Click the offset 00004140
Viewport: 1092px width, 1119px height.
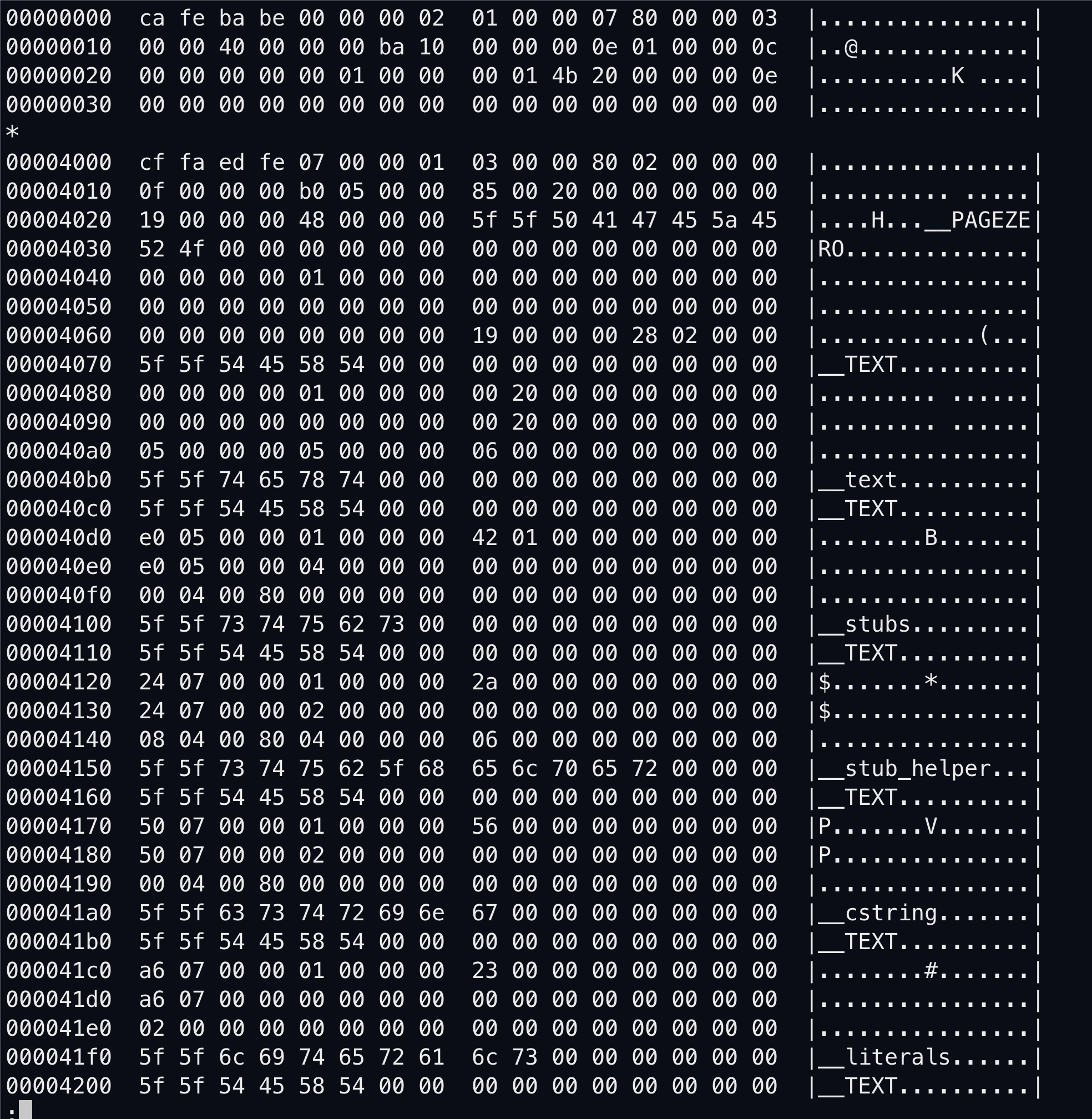[x=59, y=739]
